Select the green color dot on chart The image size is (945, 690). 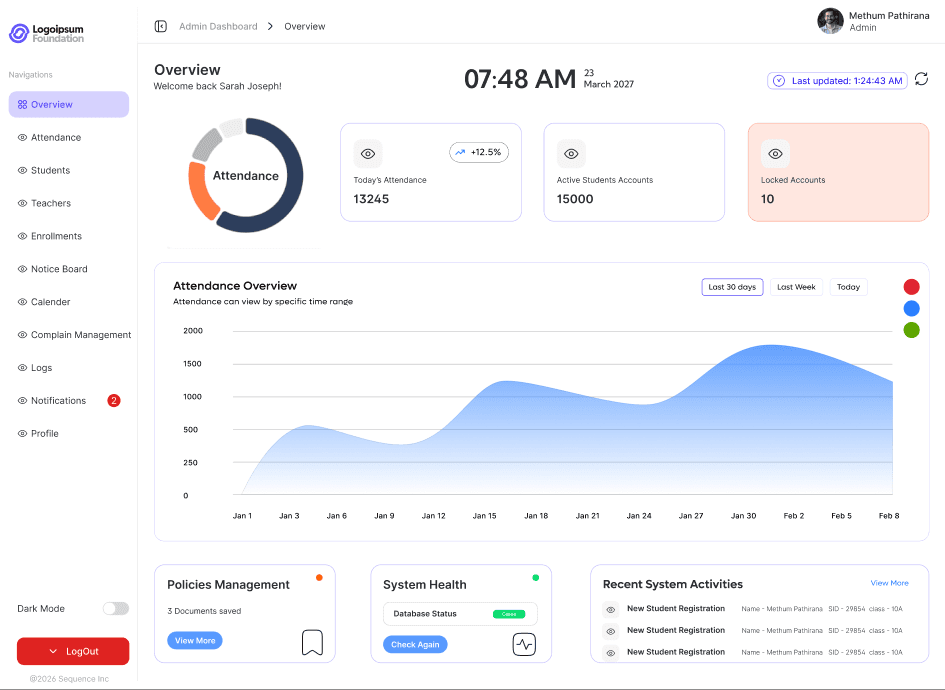point(911,330)
